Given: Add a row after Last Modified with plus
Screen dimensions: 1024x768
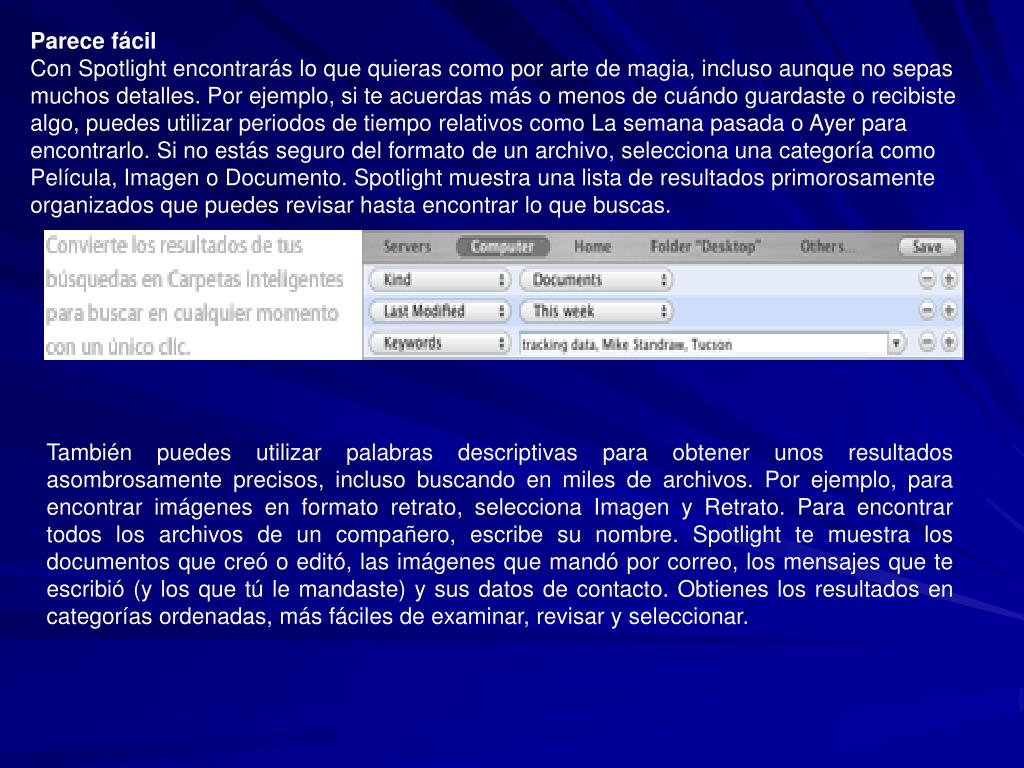Looking at the screenshot, I should (x=949, y=310).
